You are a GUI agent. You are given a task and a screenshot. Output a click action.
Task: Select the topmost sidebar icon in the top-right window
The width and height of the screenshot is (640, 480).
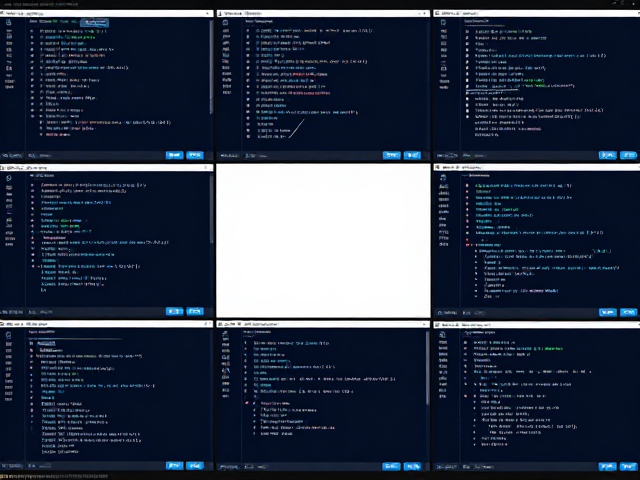tap(443, 22)
